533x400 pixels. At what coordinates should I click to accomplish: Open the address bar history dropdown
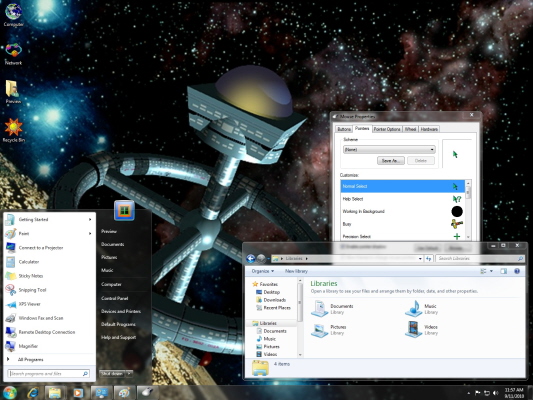(x=420, y=259)
